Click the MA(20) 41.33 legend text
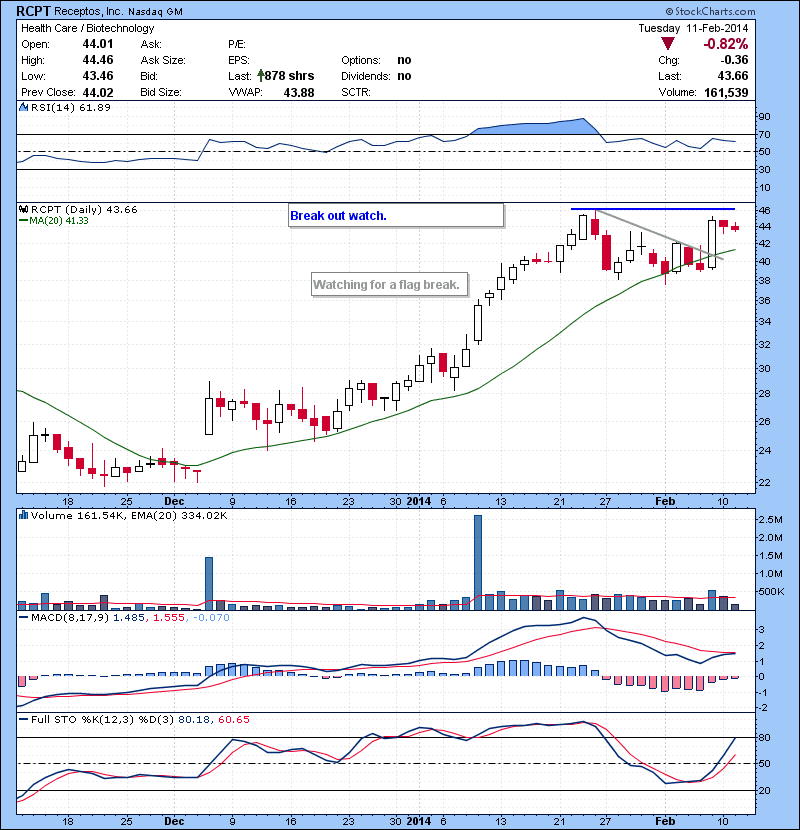Viewport: 800px width, 830px height. (59, 221)
